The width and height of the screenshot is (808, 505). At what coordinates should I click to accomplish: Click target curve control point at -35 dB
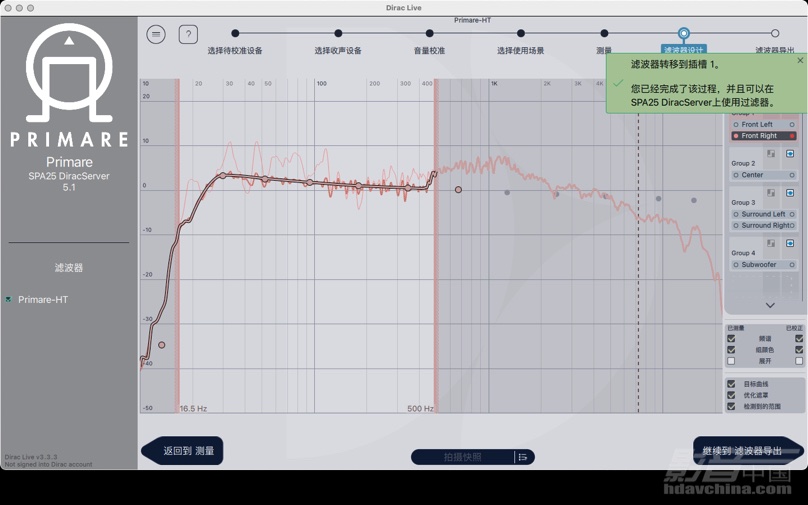pos(162,345)
